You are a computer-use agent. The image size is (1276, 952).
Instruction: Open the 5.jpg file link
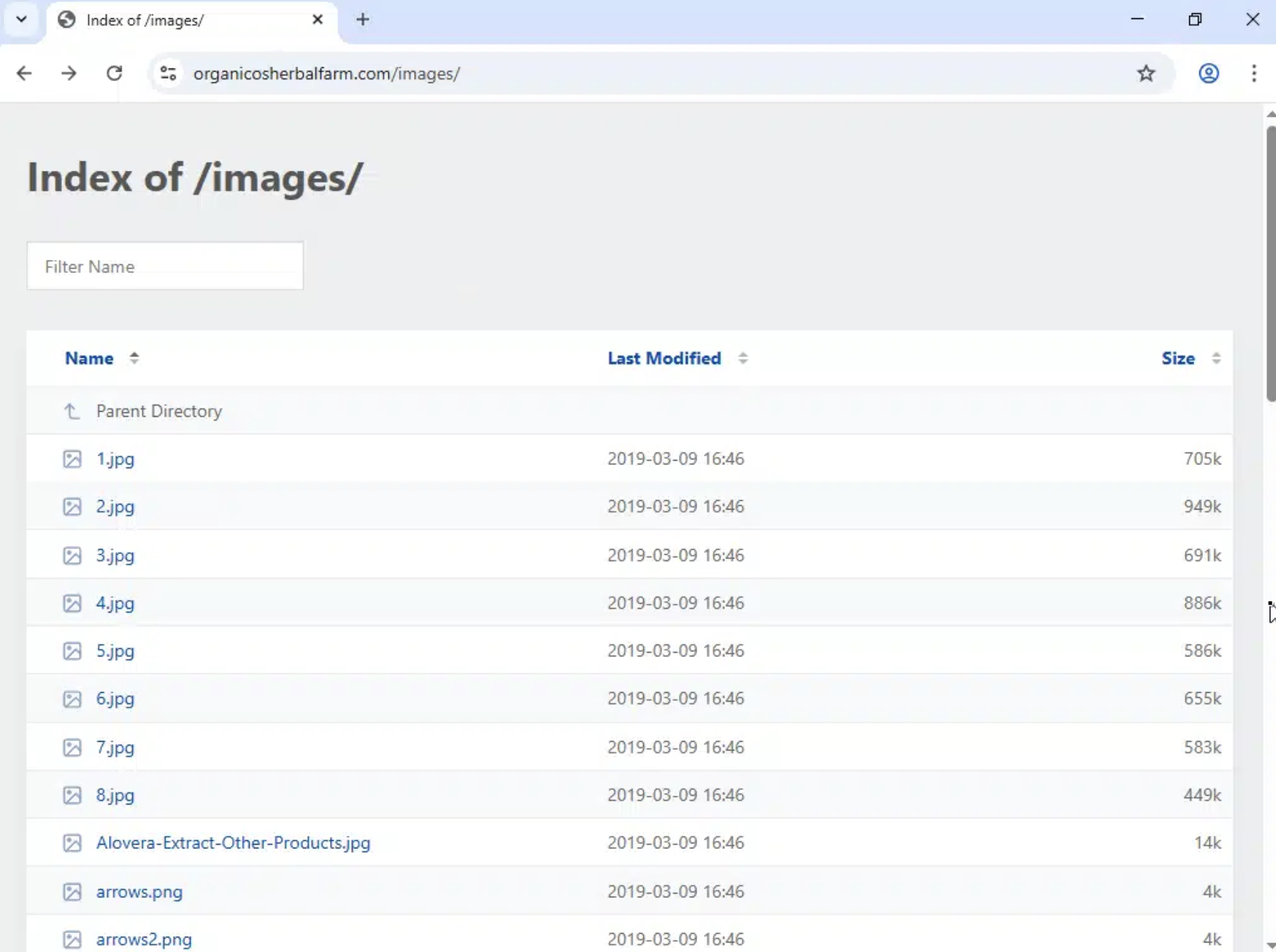click(x=115, y=650)
